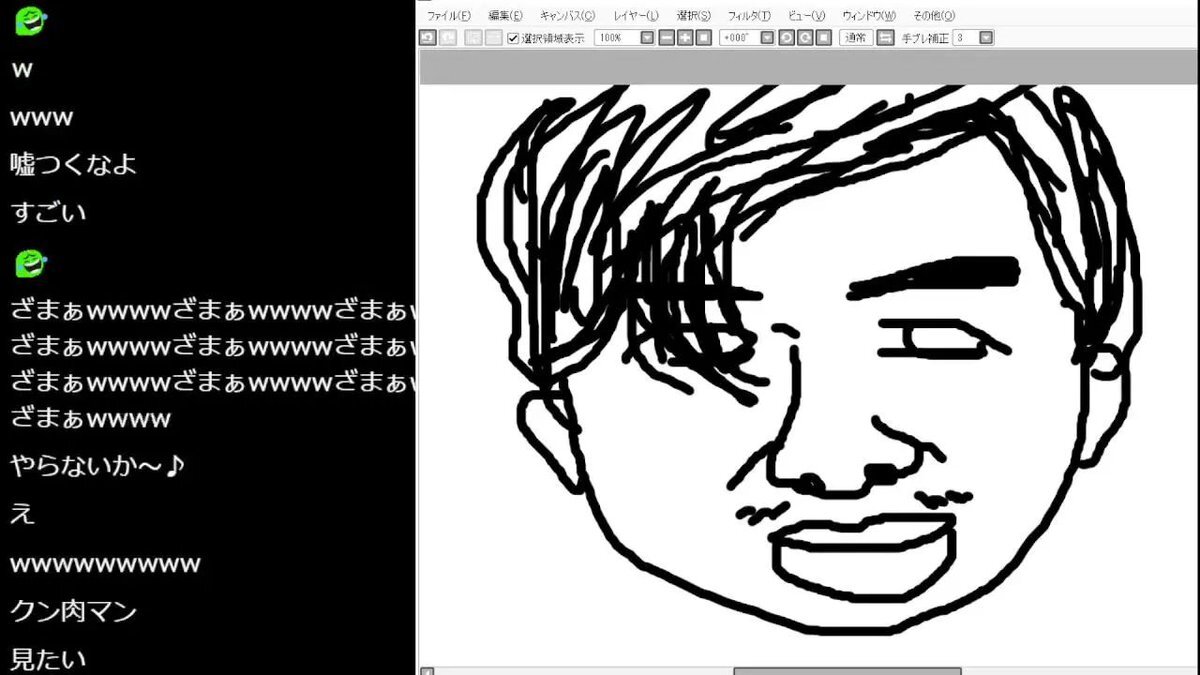1200x675 pixels.
Task: Click the horizontal scrollbar thumb below canvas
Action: tap(847, 671)
